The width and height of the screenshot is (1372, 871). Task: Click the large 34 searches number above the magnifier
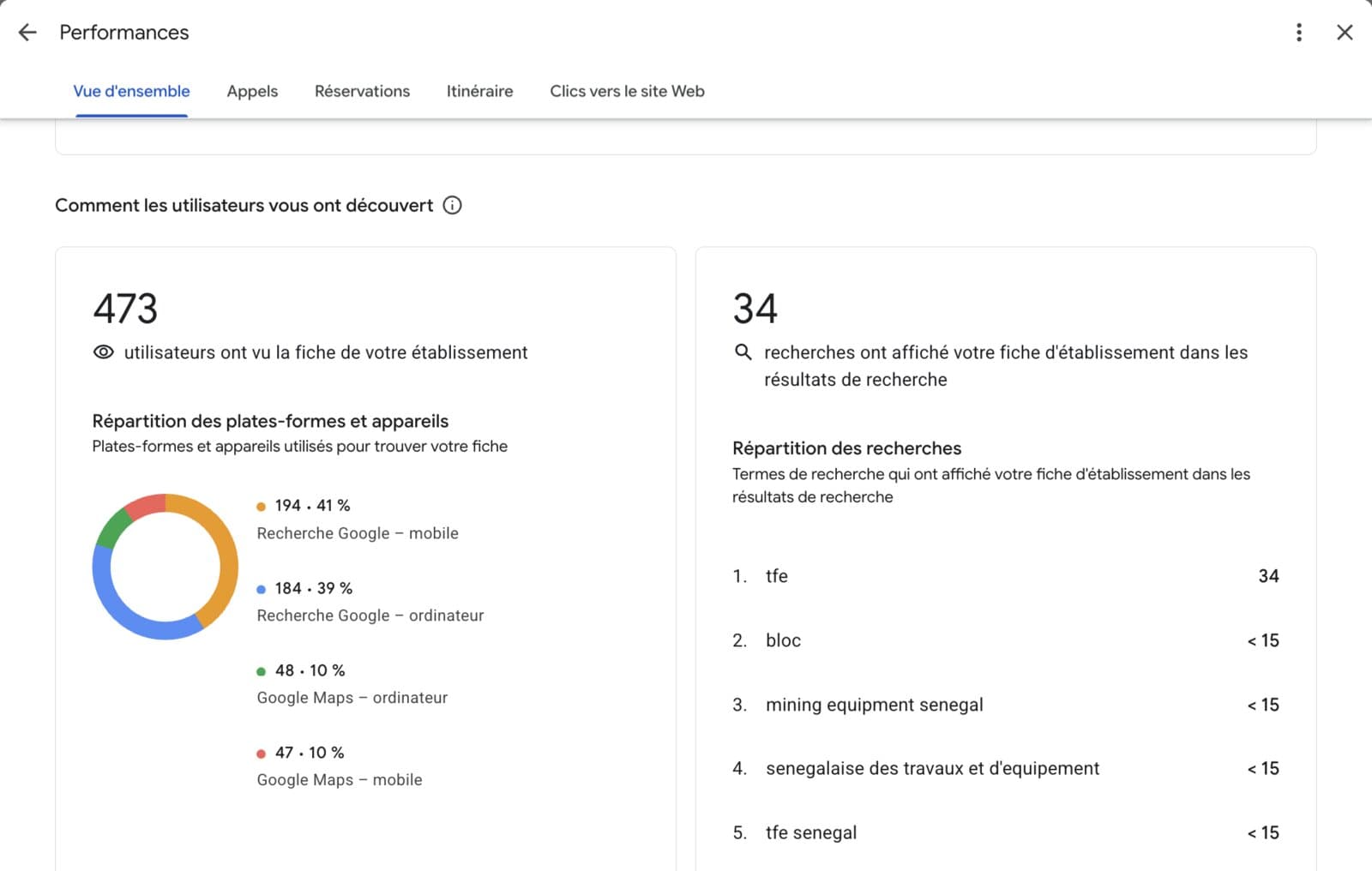click(755, 309)
